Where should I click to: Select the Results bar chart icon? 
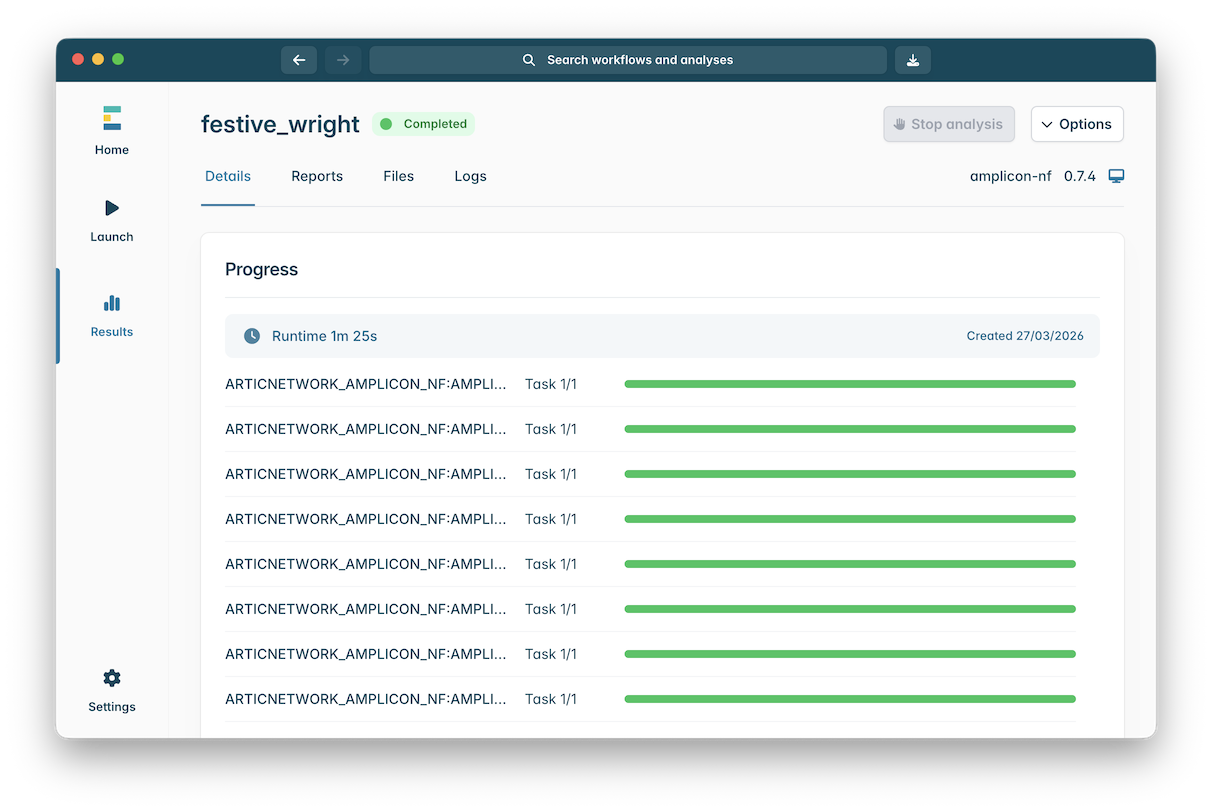point(112,303)
